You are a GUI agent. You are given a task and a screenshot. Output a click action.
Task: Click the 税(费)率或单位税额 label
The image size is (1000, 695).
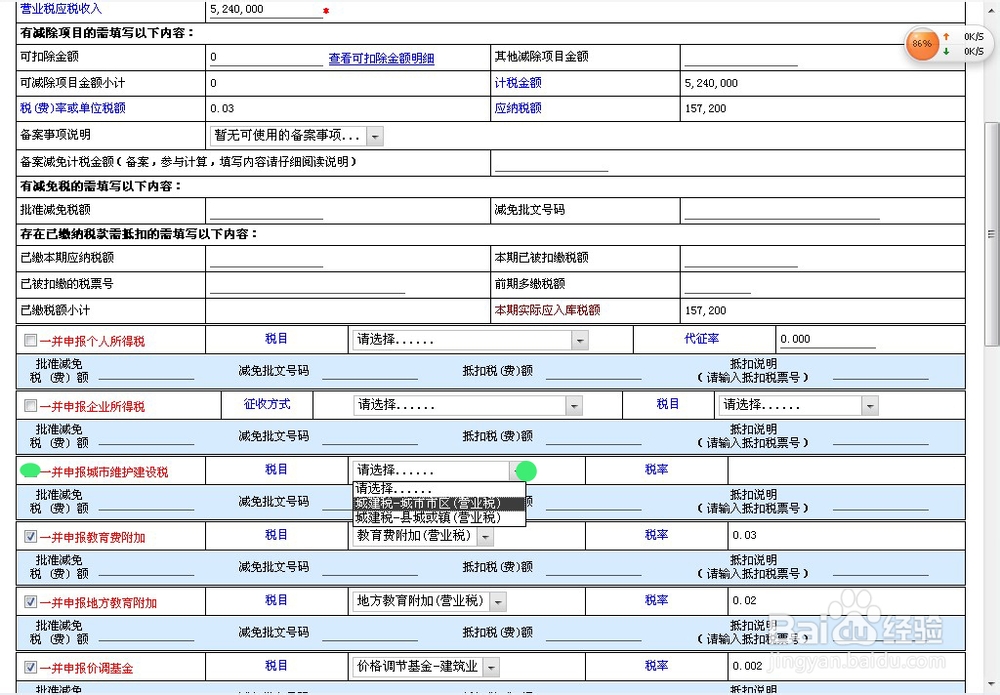[x=73, y=108]
